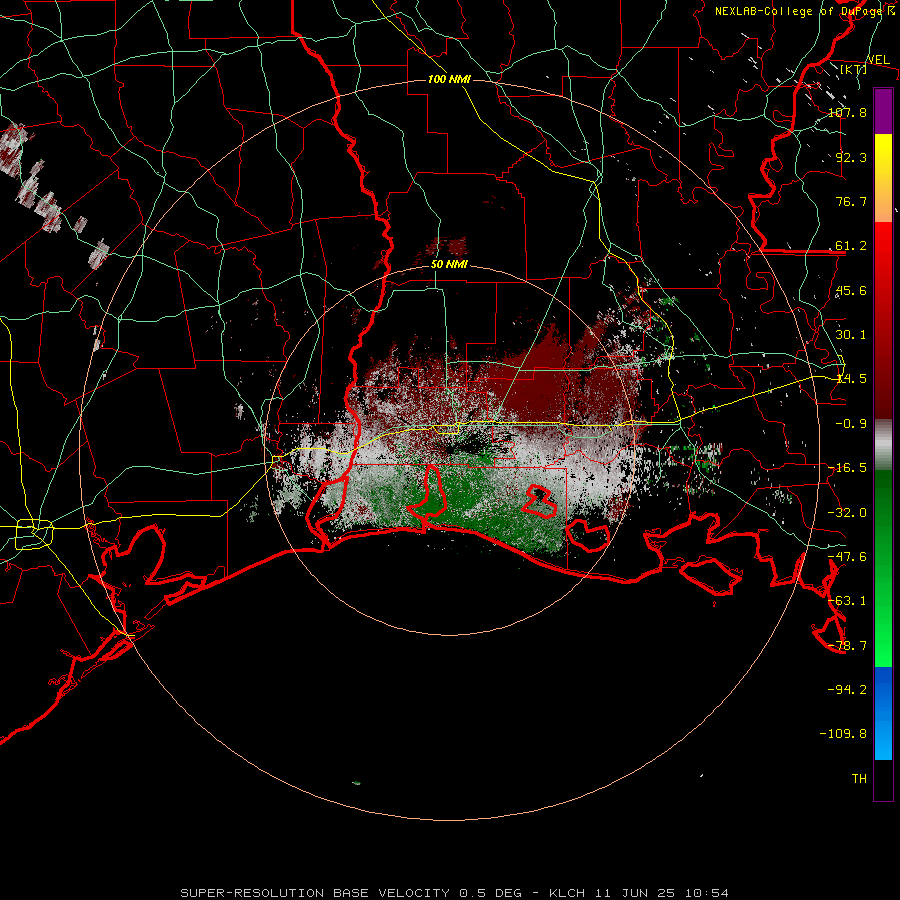This screenshot has width=900, height=900.
Task: Click the -94.2 legend value
Action: coord(847,689)
